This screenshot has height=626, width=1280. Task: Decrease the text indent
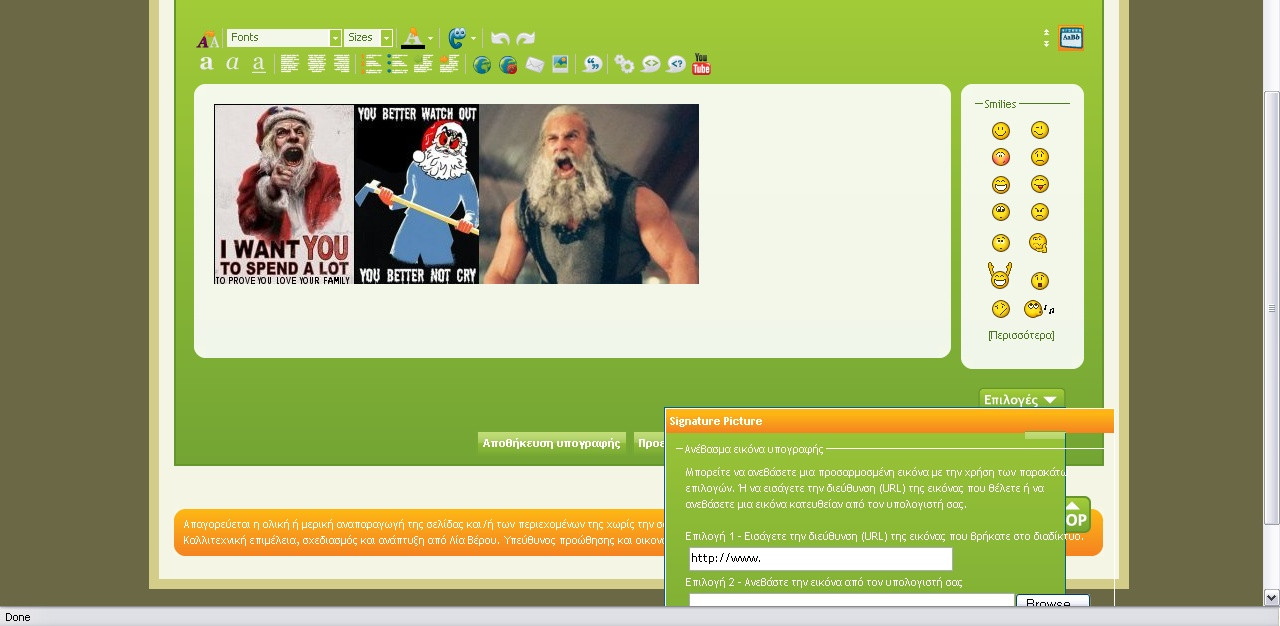(423, 64)
